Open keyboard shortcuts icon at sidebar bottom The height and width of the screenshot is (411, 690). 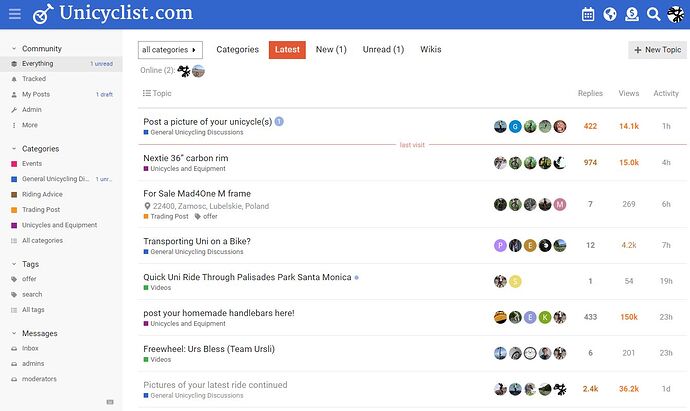click(110, 401)
